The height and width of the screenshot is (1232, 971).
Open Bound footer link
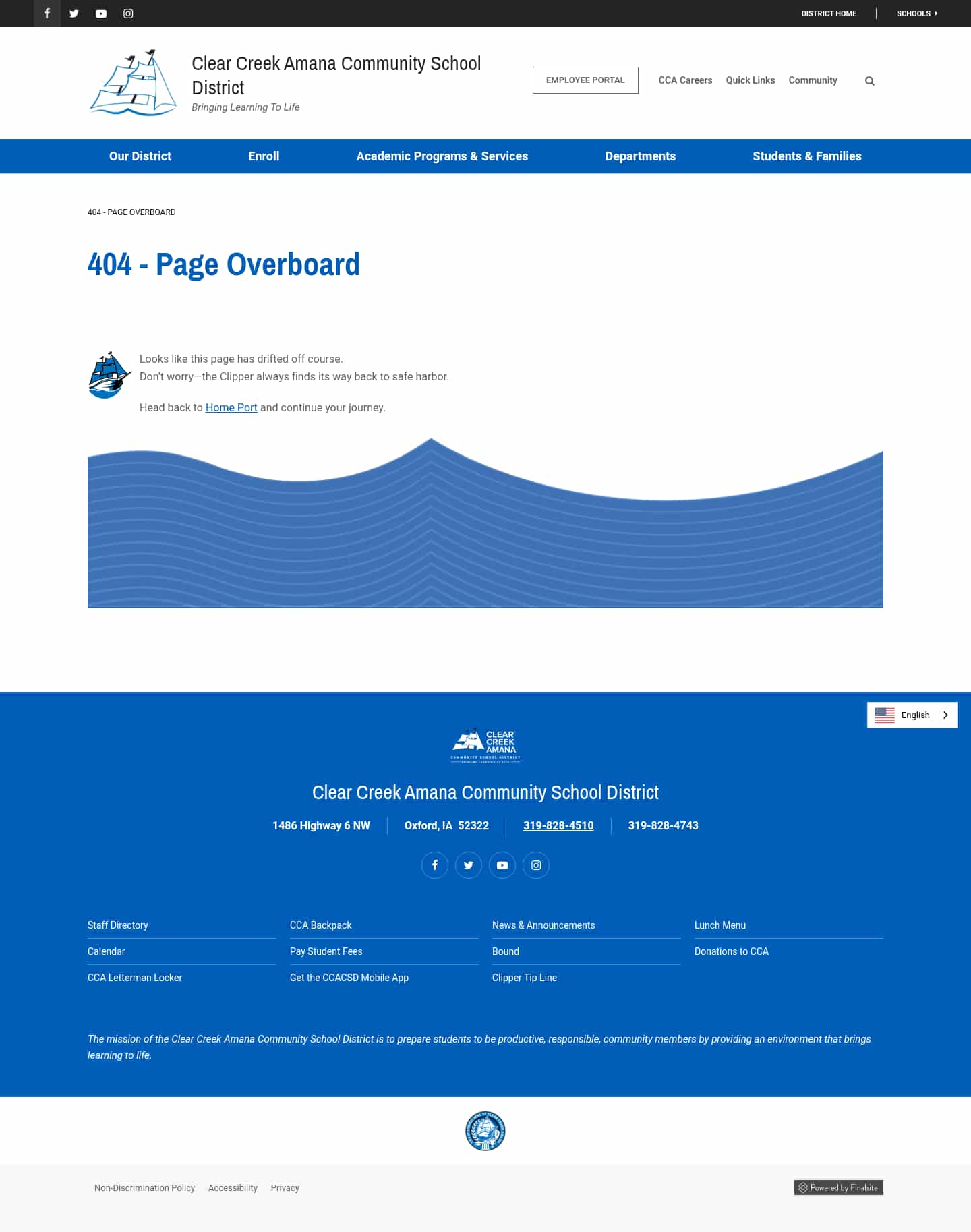506,951
